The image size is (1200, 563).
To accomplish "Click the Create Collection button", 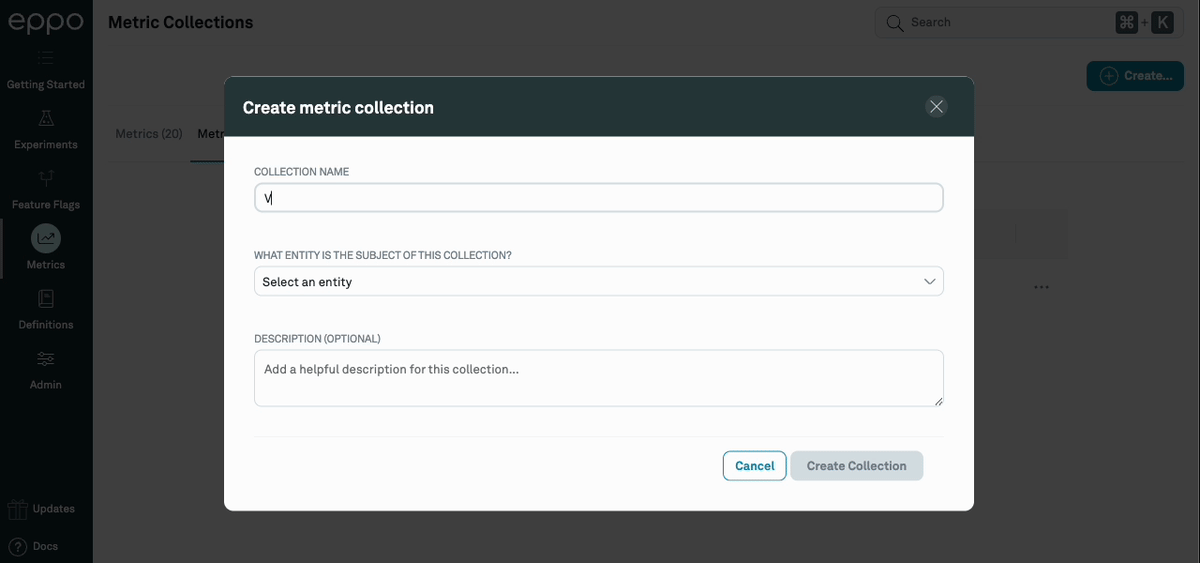I will (856, 466).
